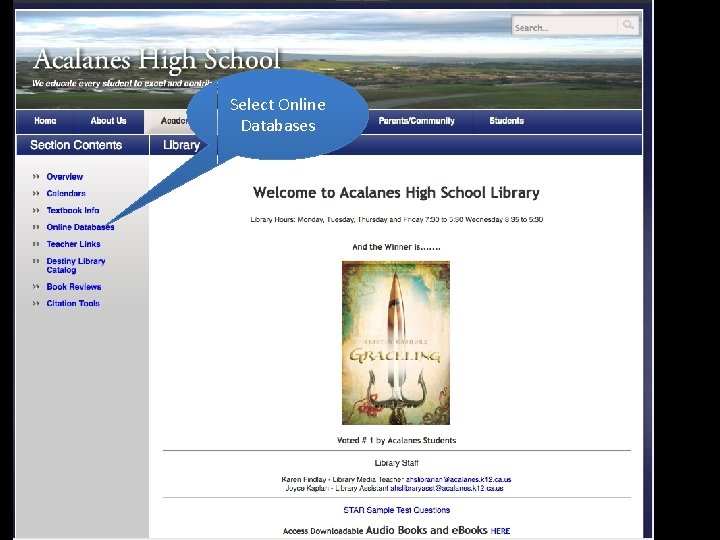Open the Home menu item

tap(45, 121)
